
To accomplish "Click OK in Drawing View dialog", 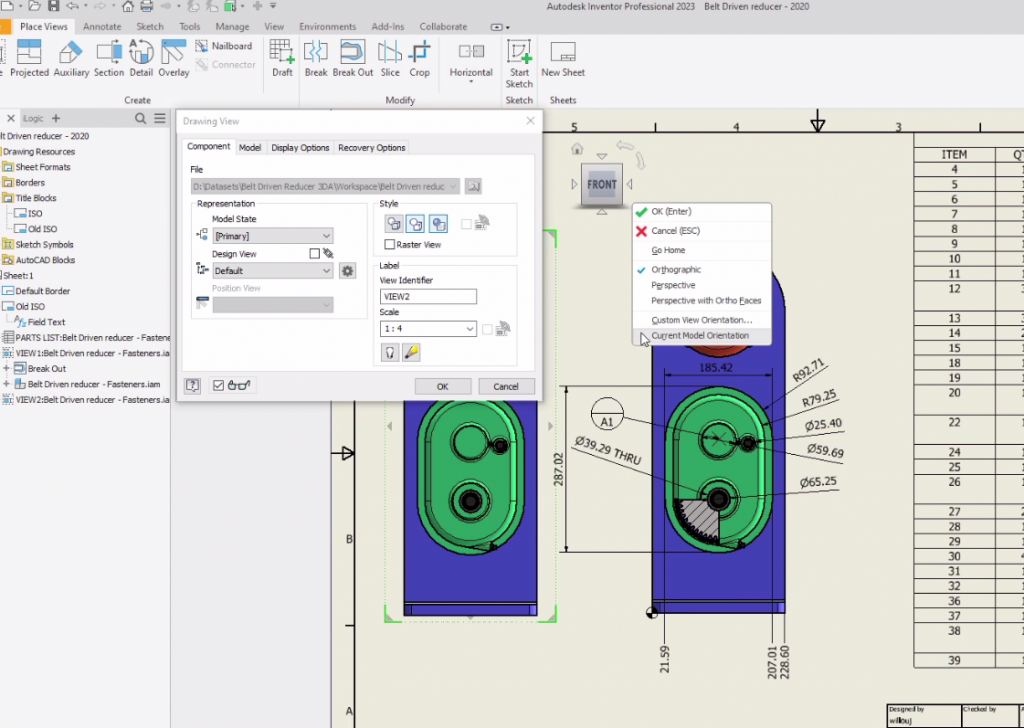I will pos(442,386).
